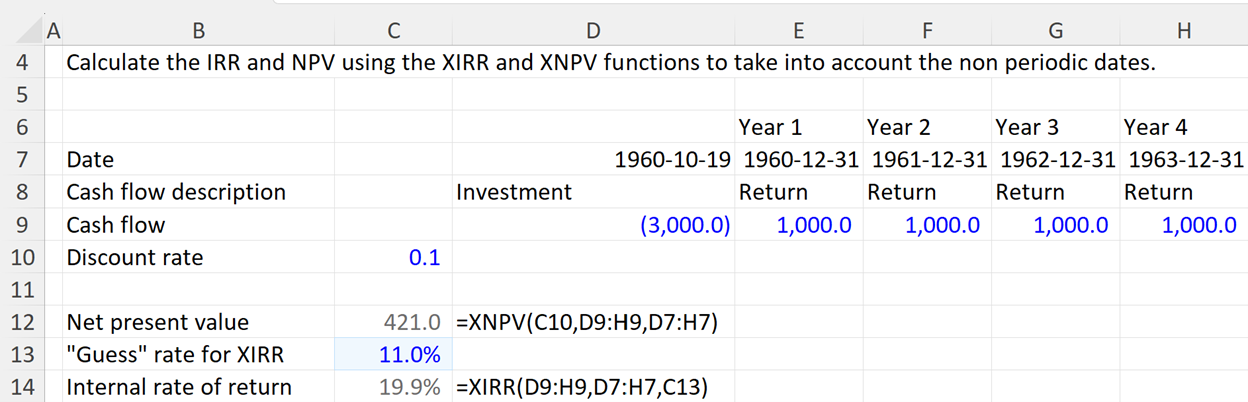Select the Year 1 heading cell
The image size is (1248, 402).
pos(798,127)
